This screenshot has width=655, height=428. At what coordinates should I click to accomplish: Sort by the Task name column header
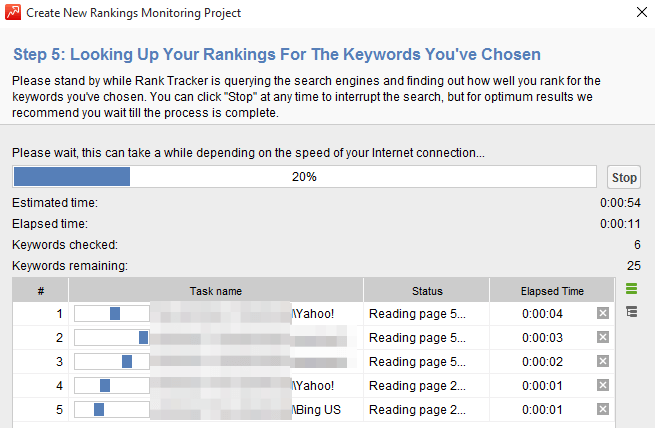[x=216, y=291]
